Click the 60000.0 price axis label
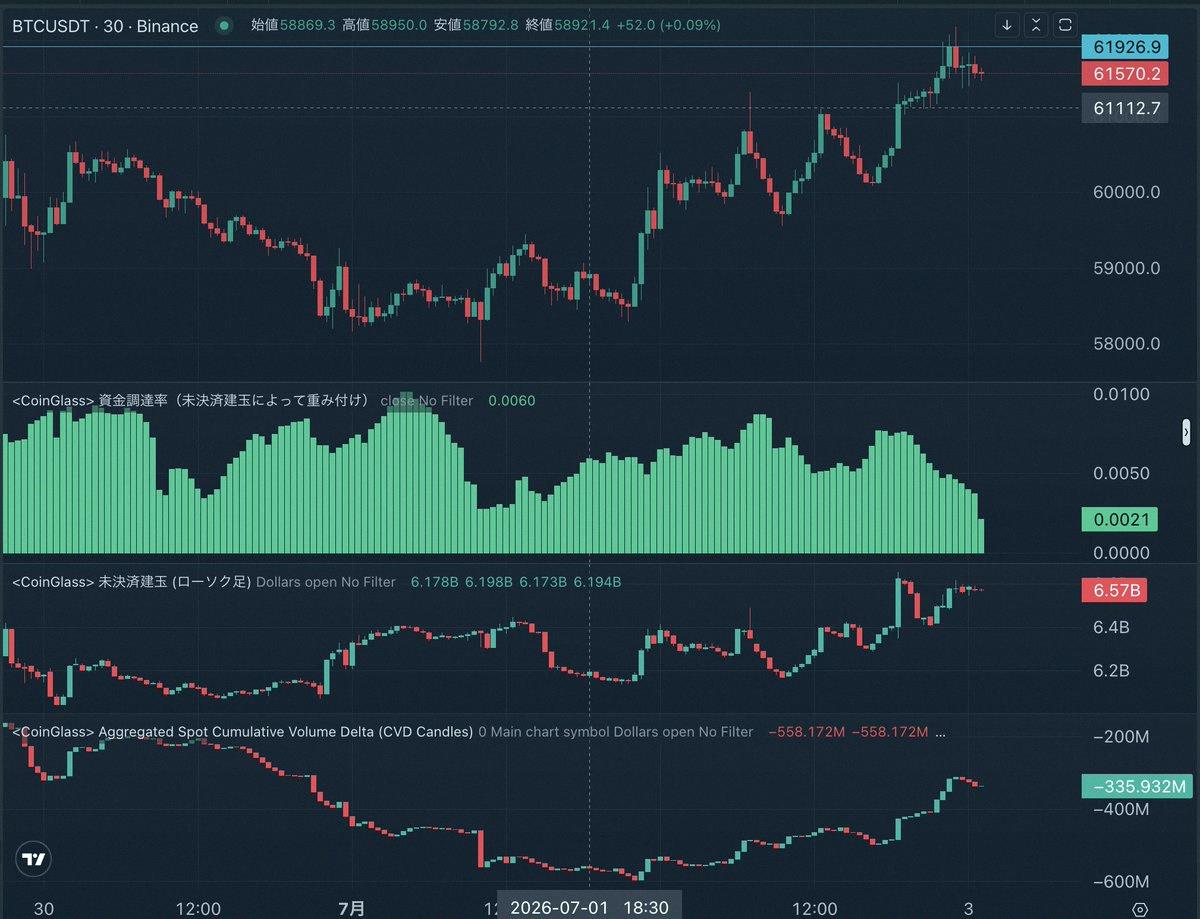This screenshot has height=919, width=1200. coord(1127,192)
